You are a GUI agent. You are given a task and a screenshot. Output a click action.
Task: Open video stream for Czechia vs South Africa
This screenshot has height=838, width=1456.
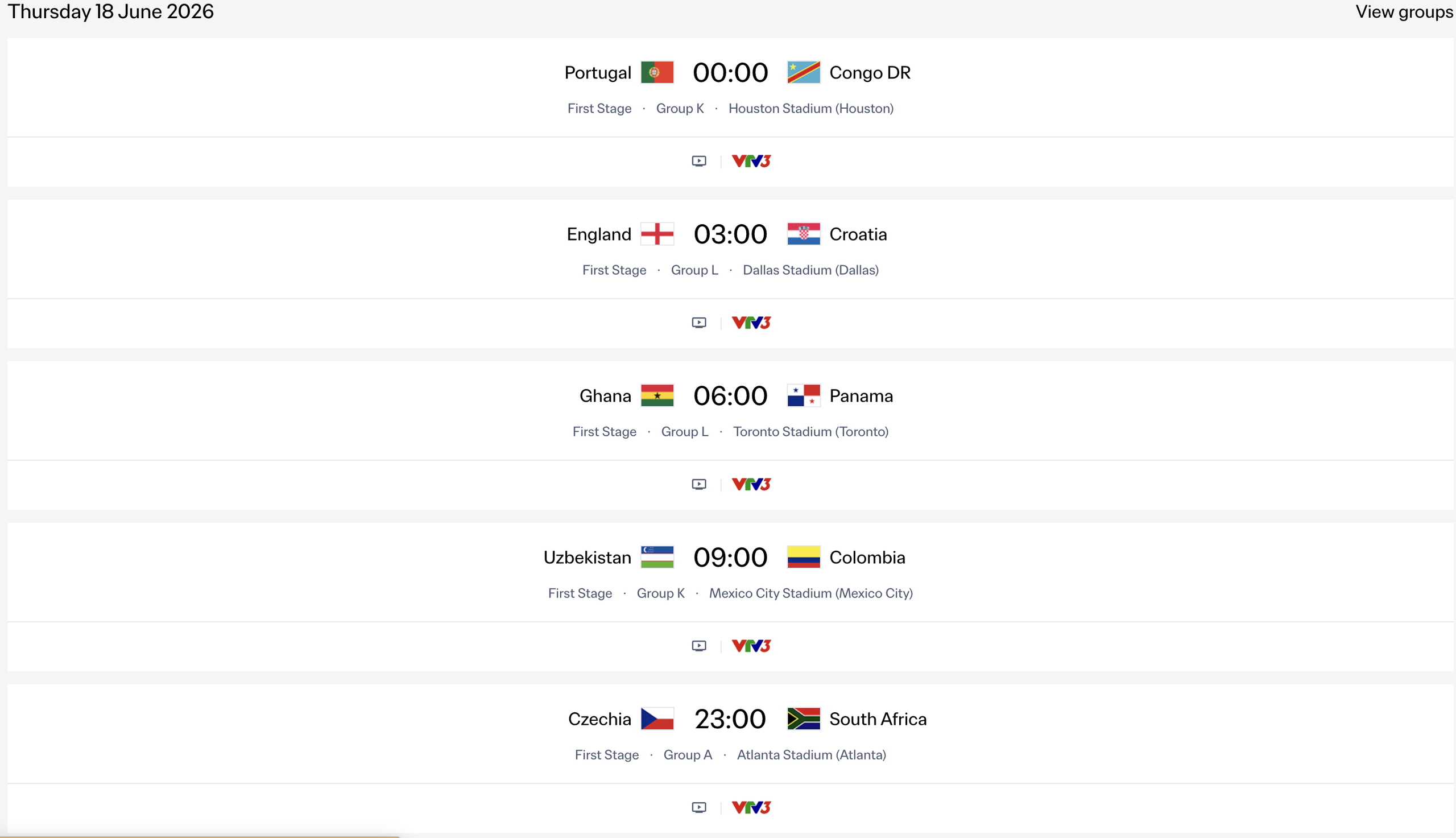[x=698, y=807]
